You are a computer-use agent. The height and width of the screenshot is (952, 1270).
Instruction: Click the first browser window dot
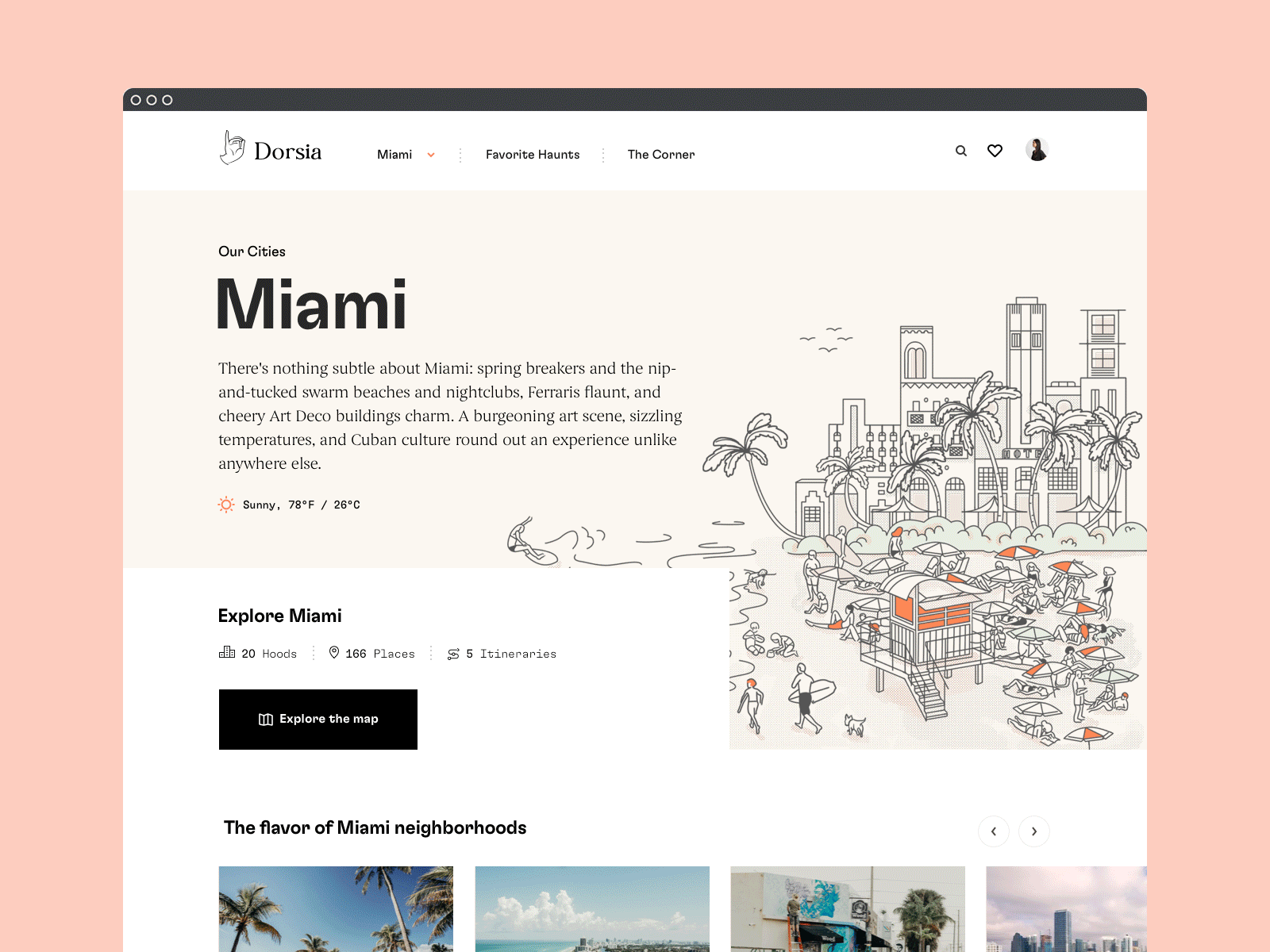136,100
